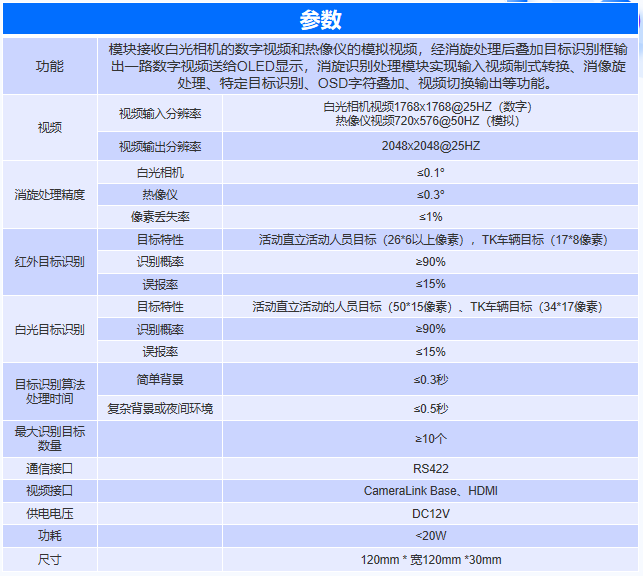Select the 白光相机 precision label

160,172
